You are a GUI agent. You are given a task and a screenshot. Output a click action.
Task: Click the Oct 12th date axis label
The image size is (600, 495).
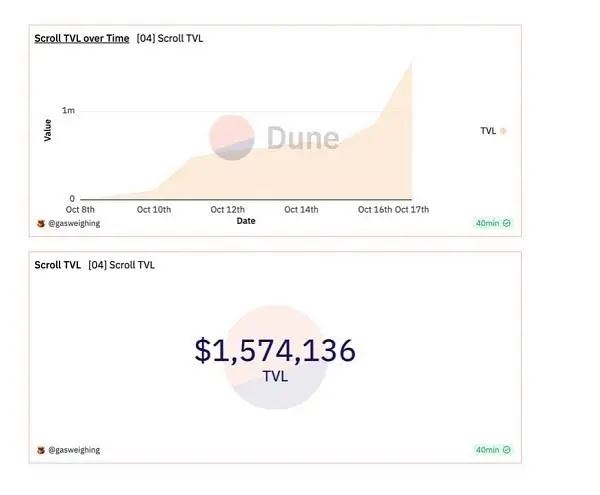pos(227,209)
